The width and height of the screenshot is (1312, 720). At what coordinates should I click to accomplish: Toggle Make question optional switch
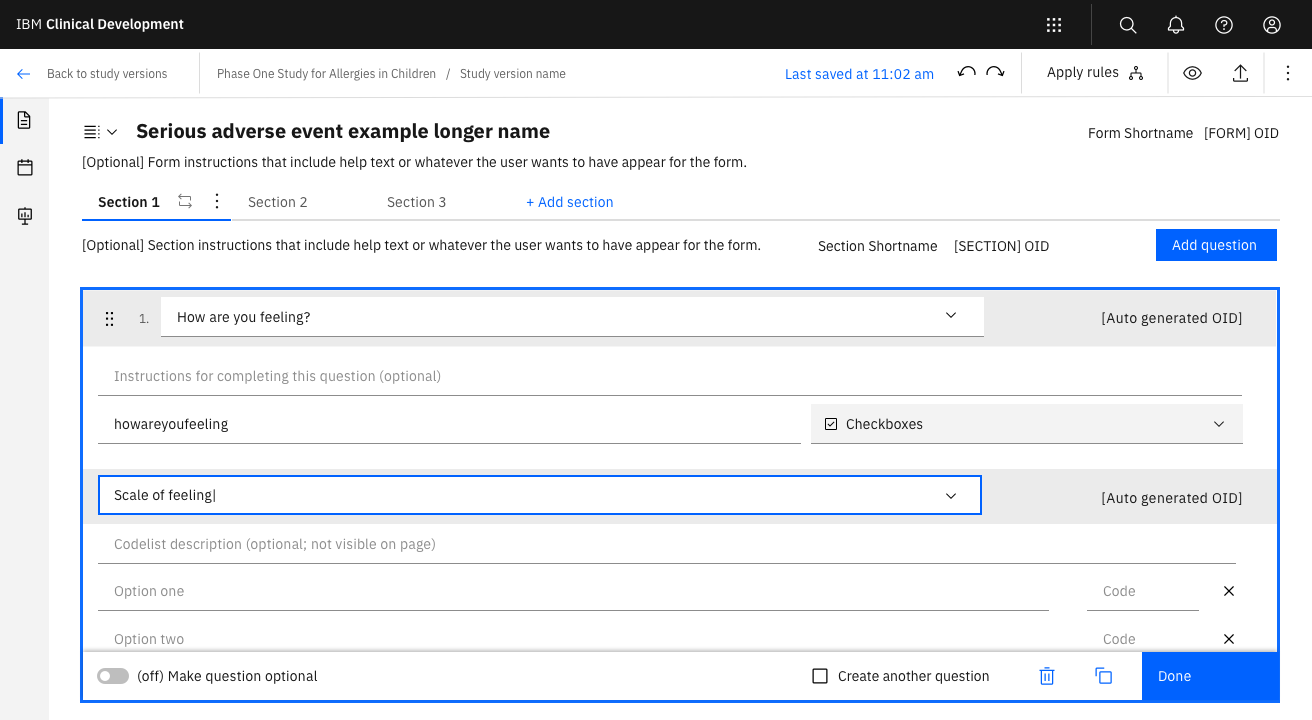coord(113,676)
